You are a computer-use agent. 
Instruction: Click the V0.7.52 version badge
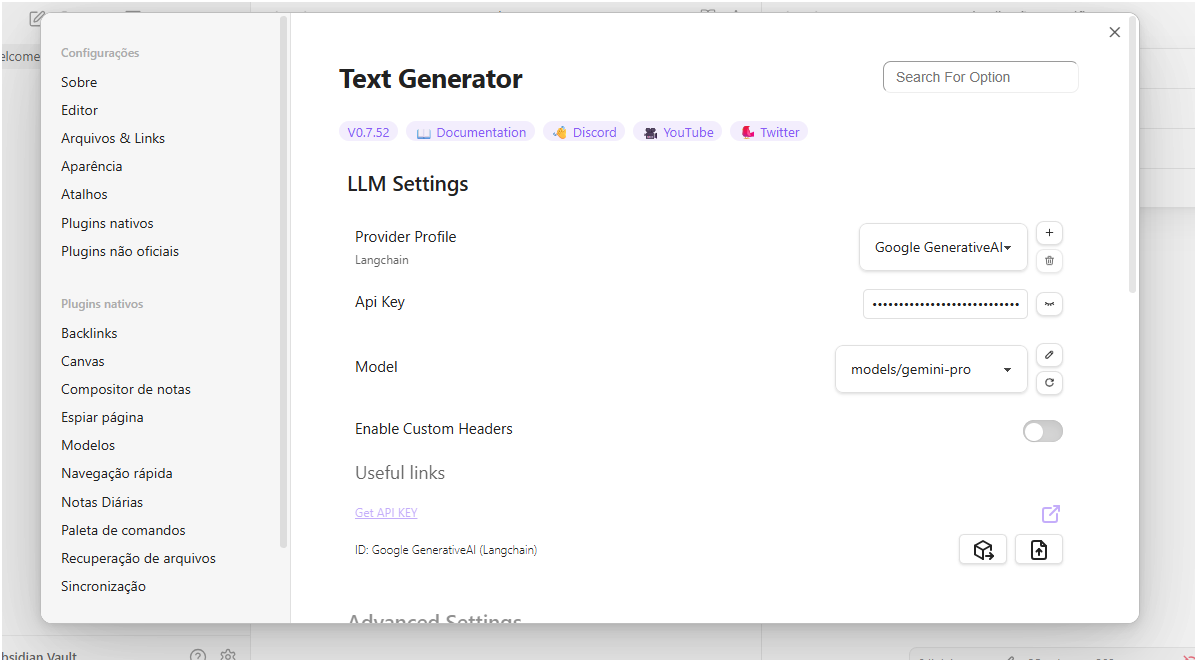pos(368,132)
